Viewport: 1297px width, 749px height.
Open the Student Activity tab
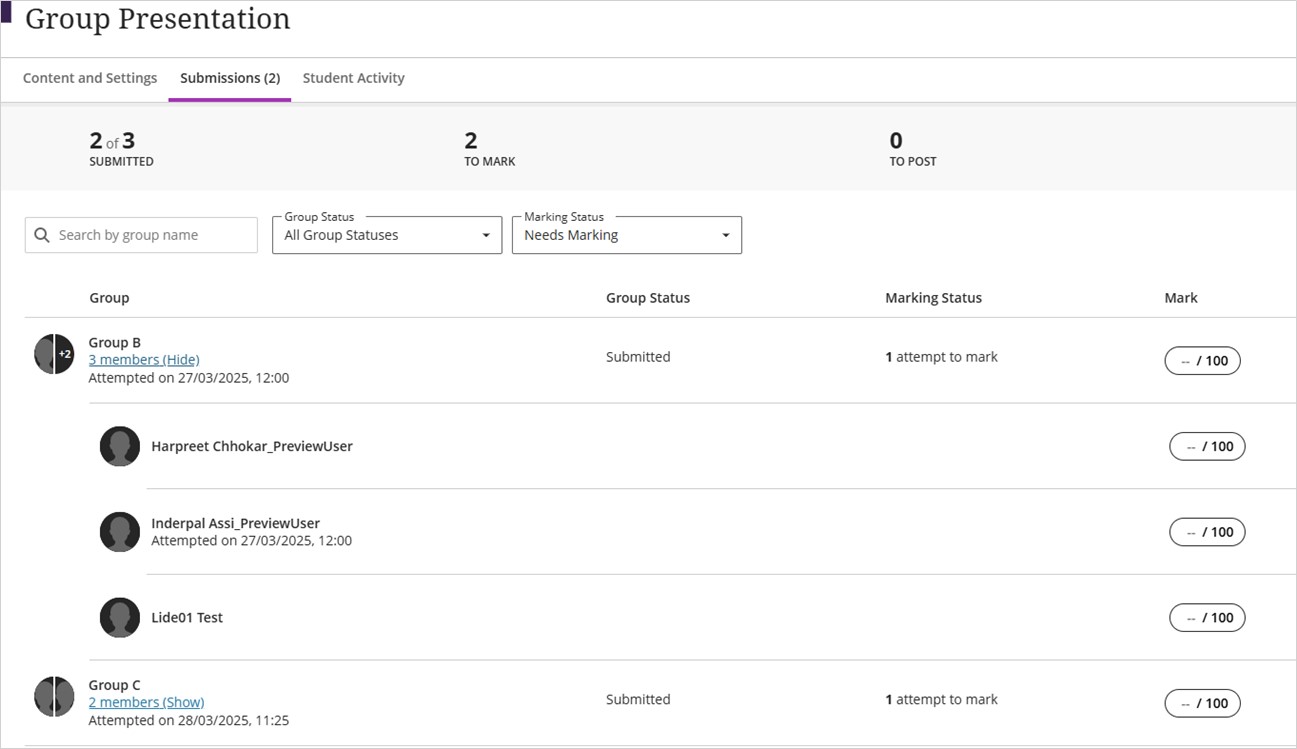click(354, 78)
